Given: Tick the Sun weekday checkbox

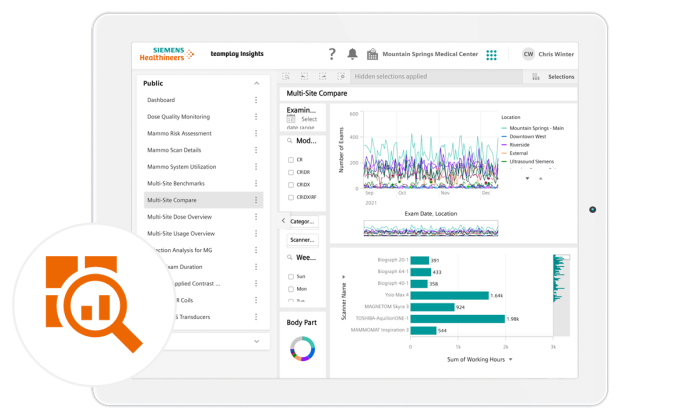Looking at the screenshot, I should pos(291,276).
